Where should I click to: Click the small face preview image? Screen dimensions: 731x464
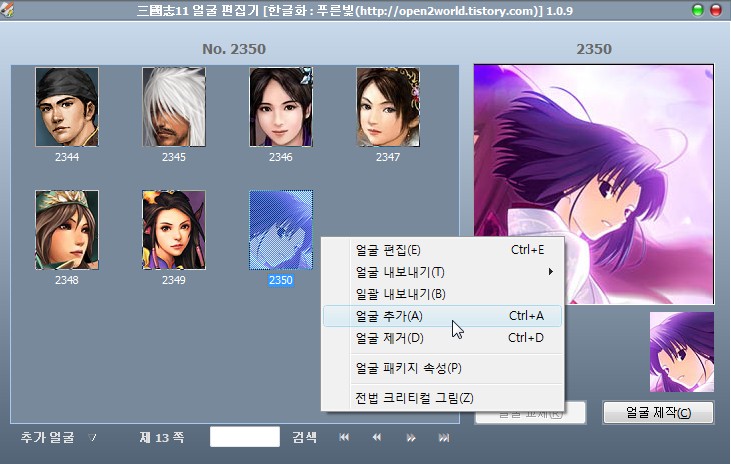682,352
